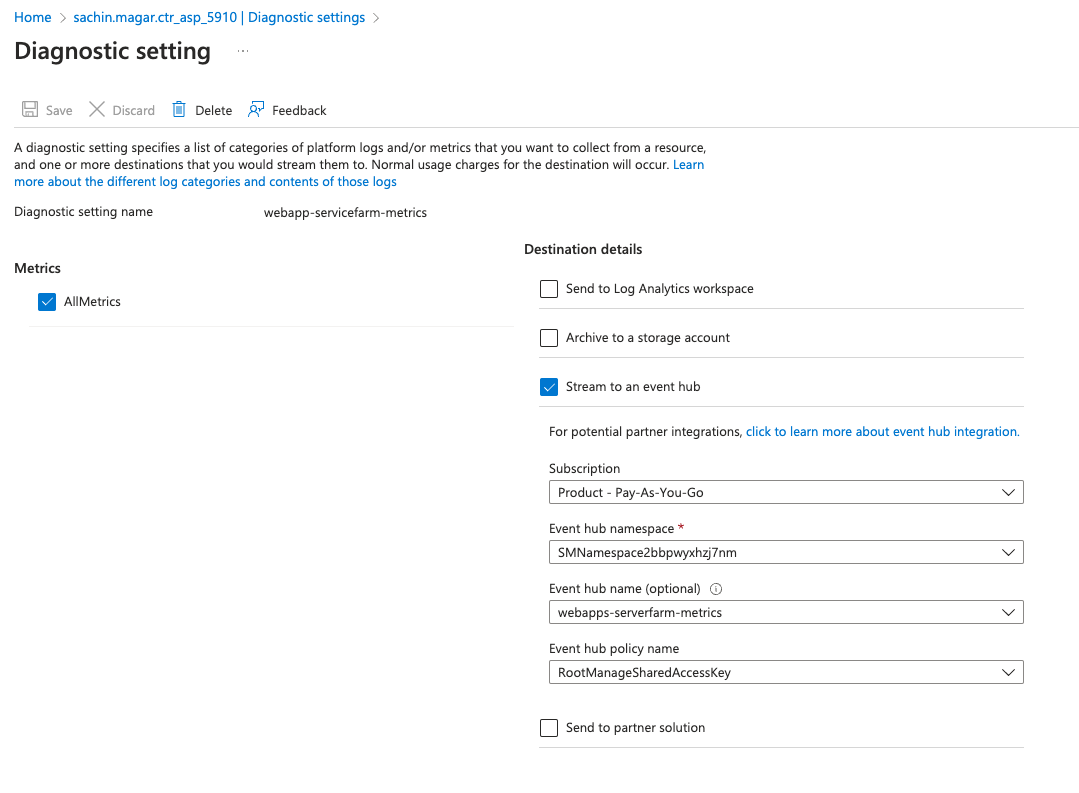Open the ellipsis more options menu

click(243, 51)
